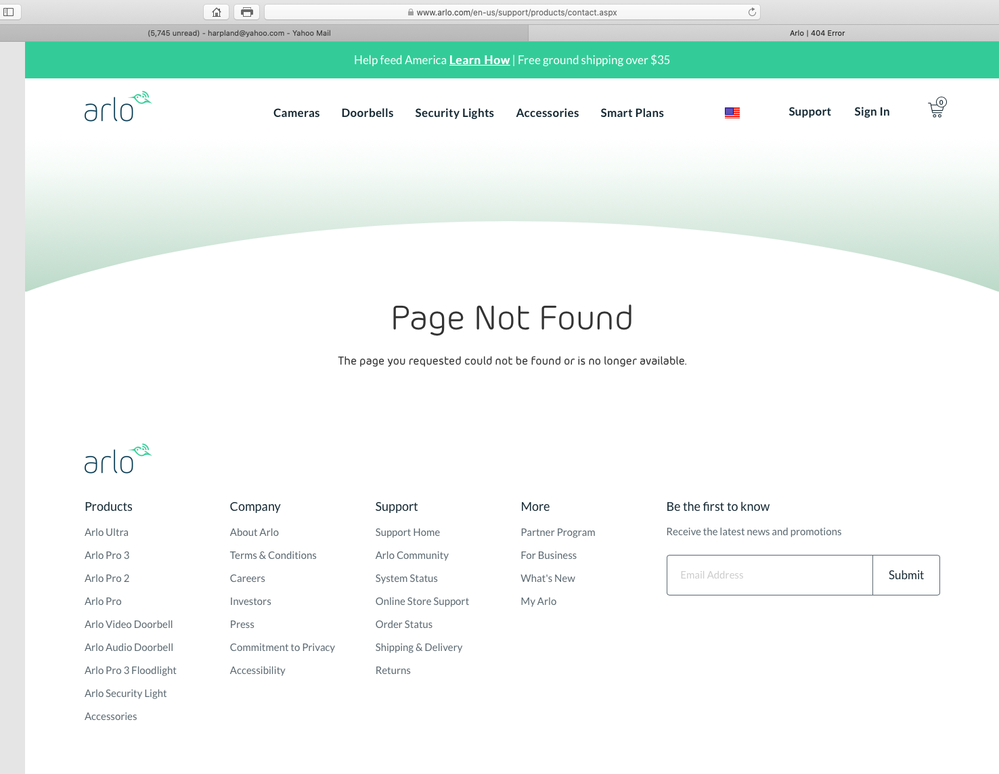
Task: Open the Partner Program link
Action: pos(558,532)
